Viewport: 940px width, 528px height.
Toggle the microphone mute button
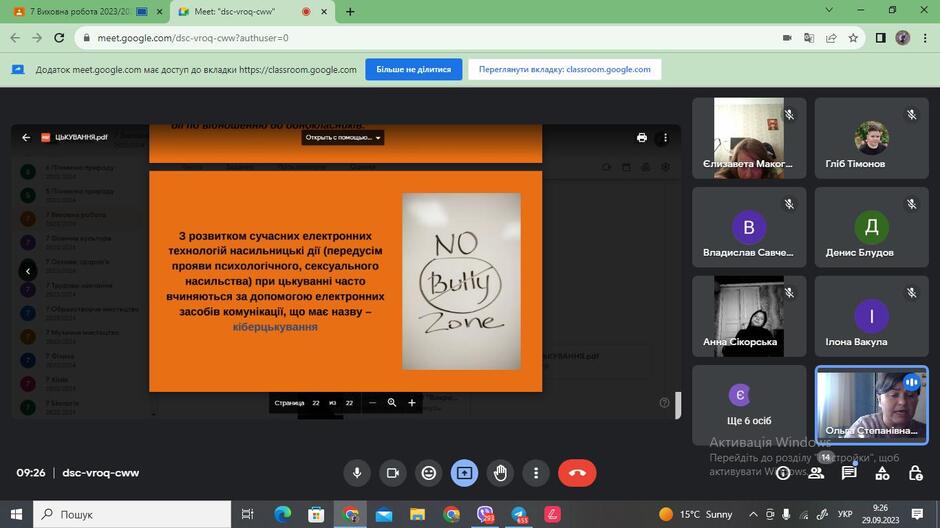(x=357, y=473)
